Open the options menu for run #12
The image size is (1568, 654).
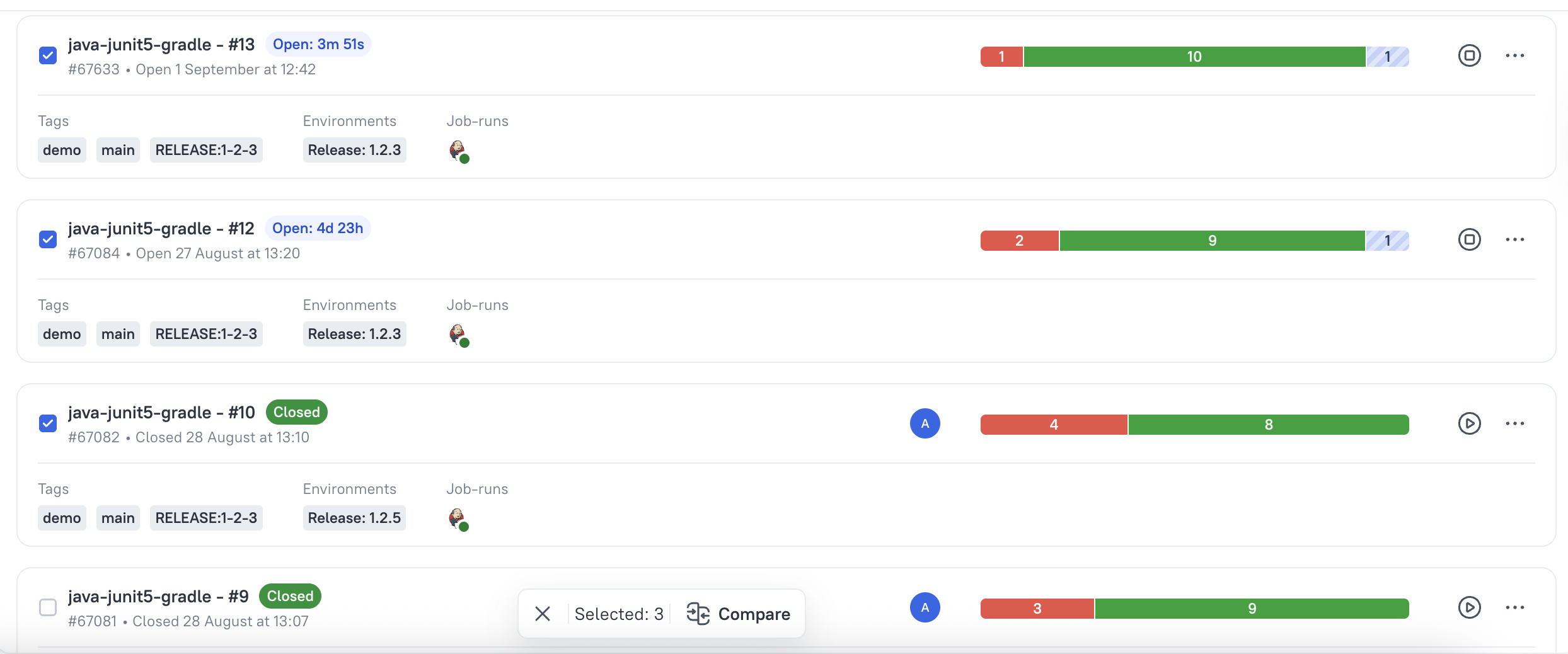tap(1515, 239)
